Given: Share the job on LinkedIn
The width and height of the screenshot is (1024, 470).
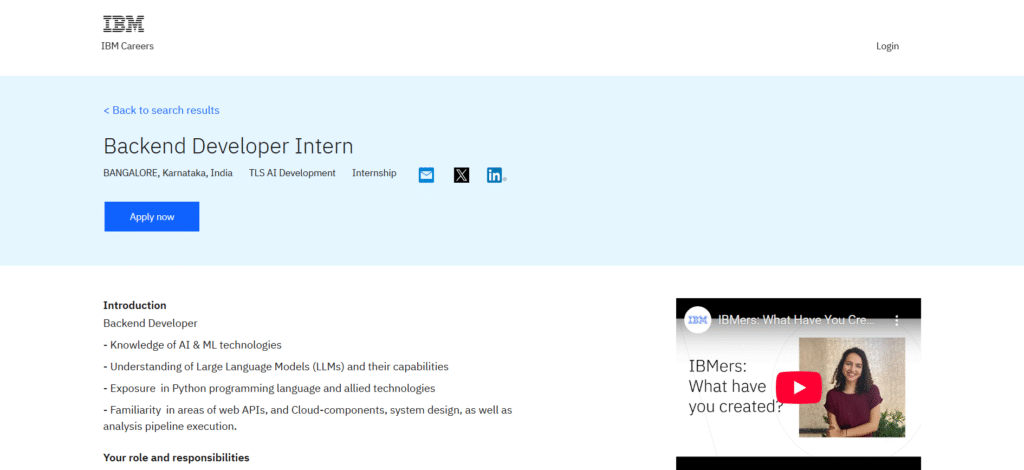Looking at the screenshot, I should [x=494, y=175].
